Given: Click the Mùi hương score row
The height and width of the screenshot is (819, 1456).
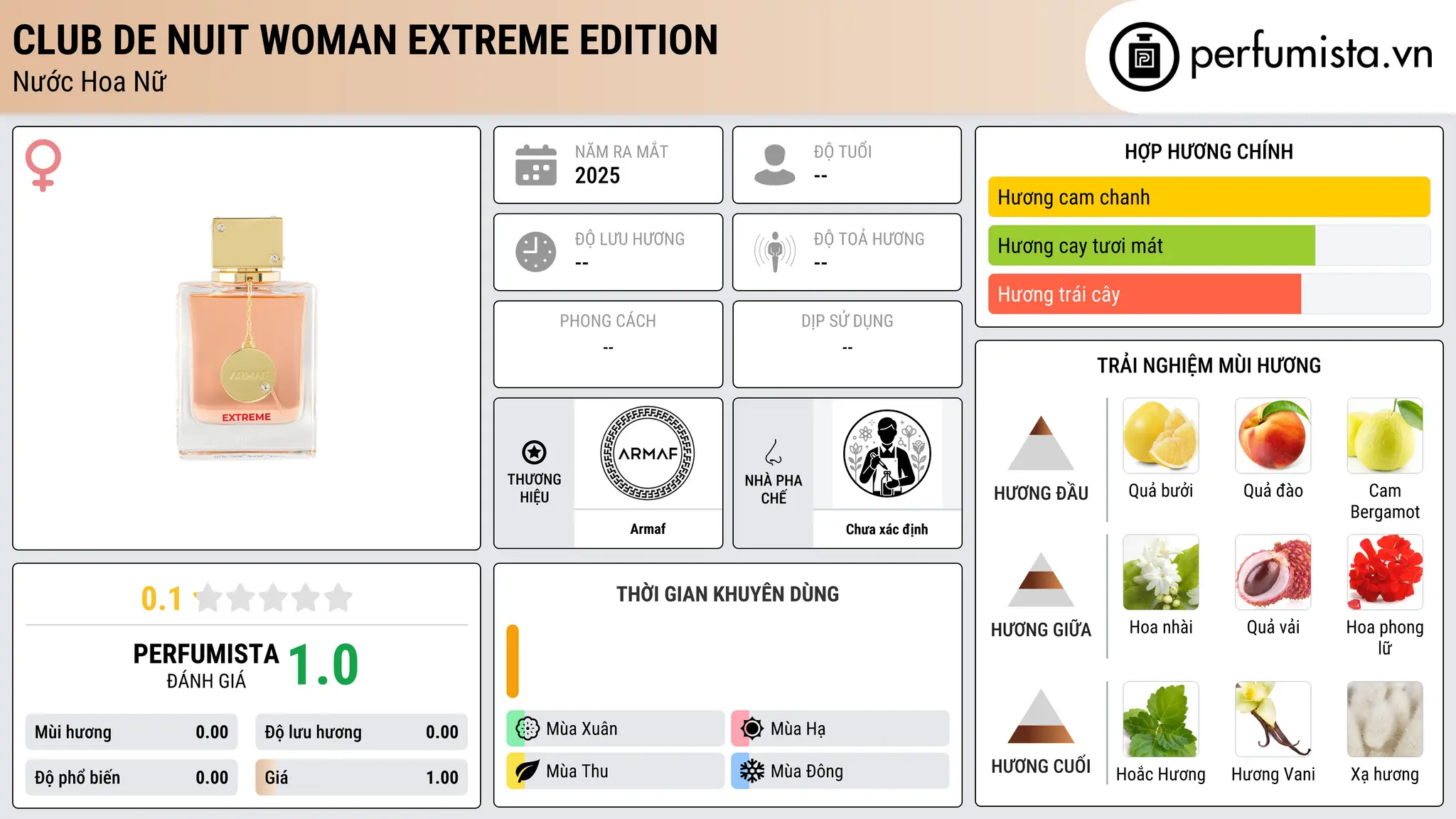Looking at the screenshot, I should coord(132,732).
